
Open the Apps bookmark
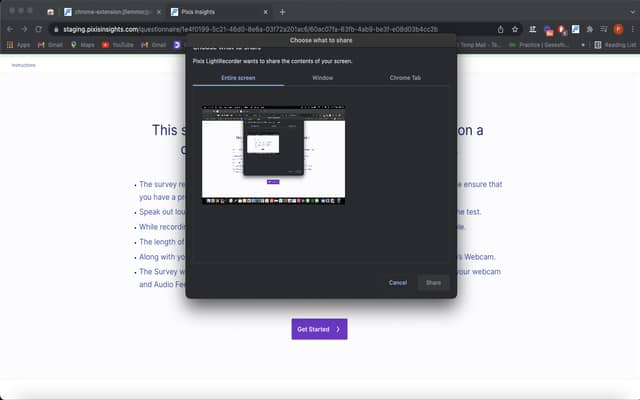pos(18,44)
